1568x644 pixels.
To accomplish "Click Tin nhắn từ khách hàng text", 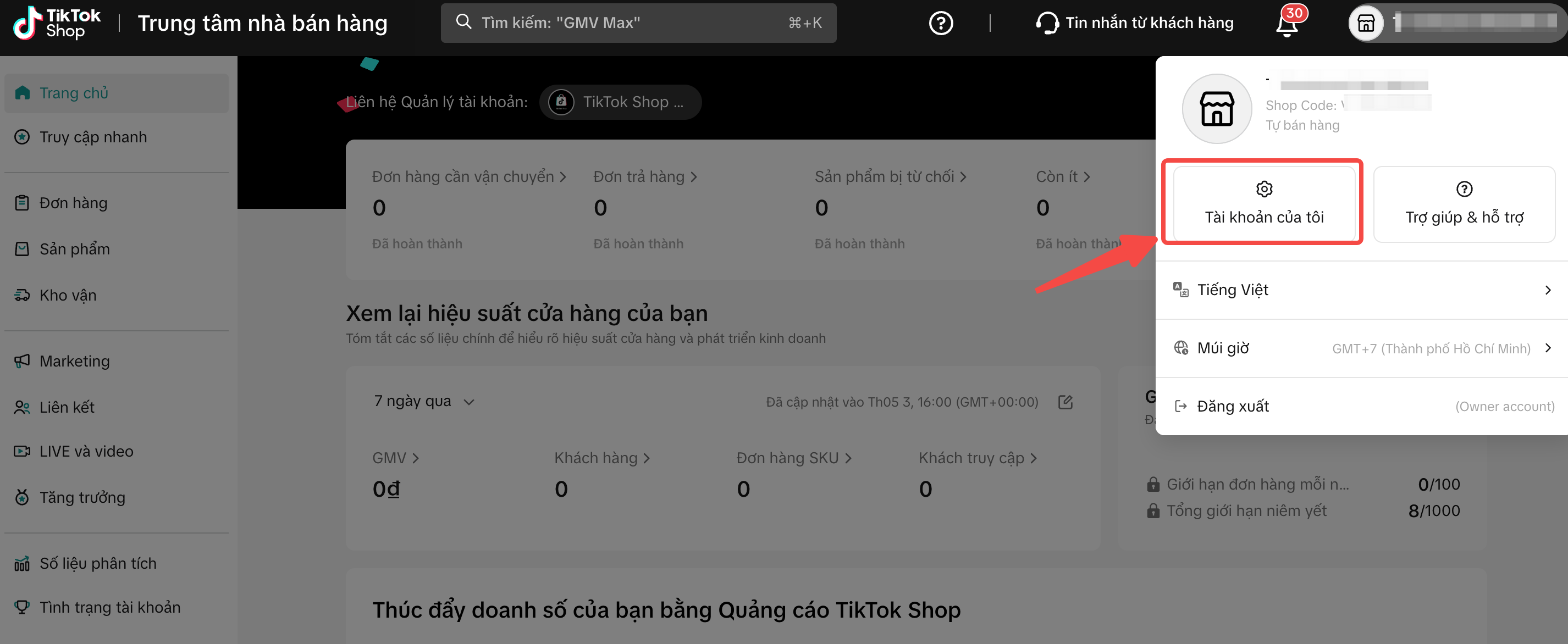I will (x=1149, y=23).
